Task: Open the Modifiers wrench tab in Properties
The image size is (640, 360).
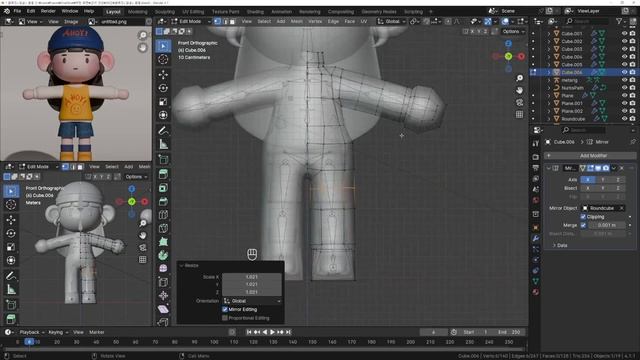Action: 536,238
